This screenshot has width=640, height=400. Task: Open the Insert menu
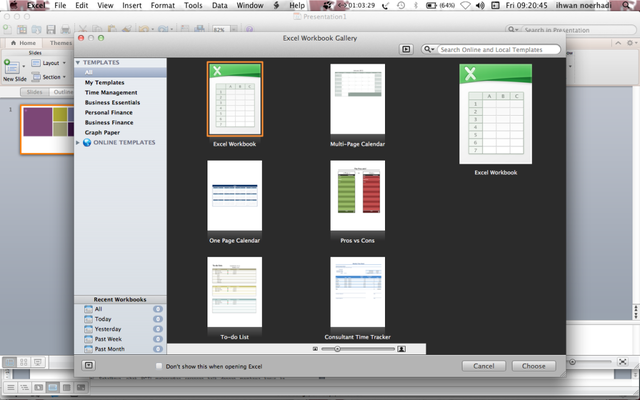coord(132,5)
